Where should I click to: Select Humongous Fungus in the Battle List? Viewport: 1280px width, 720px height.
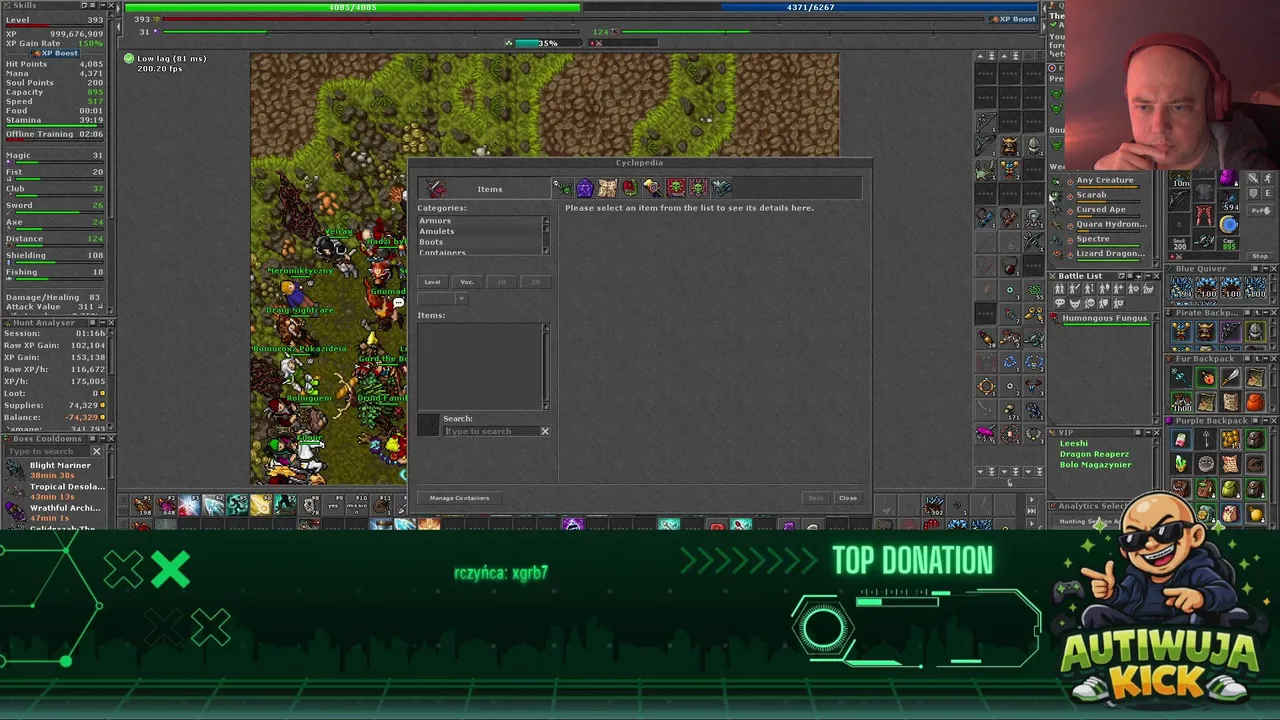pos(1105,318)
